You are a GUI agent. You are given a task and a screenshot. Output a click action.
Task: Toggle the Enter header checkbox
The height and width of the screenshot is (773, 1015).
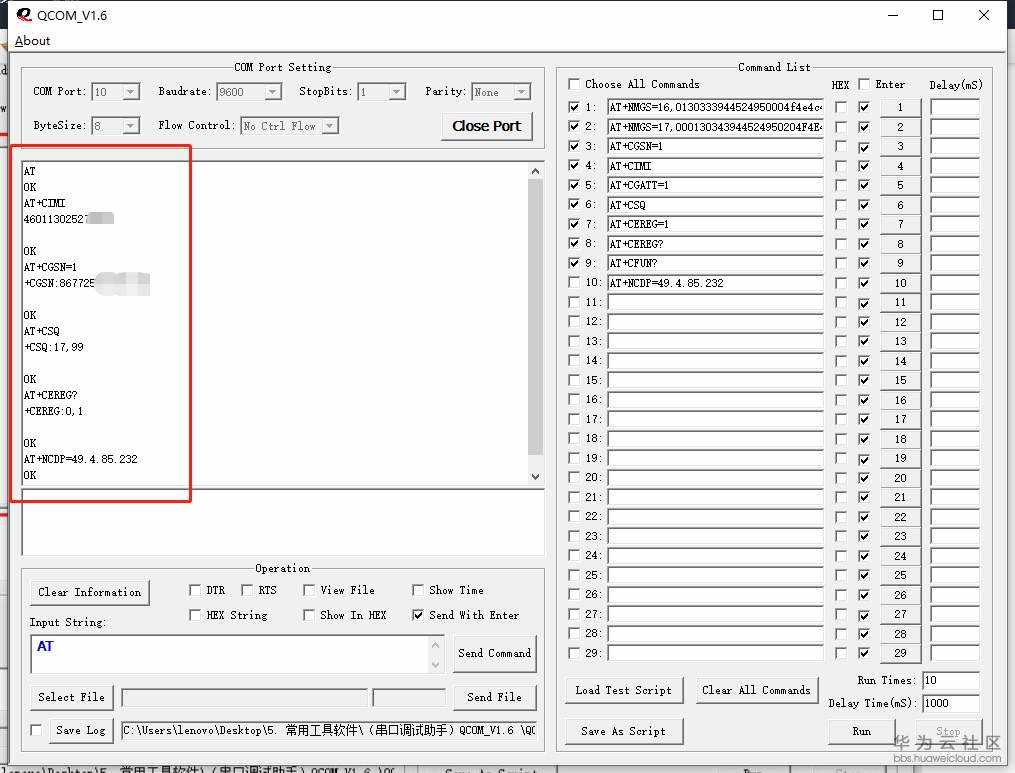pyautogui.click(x=864, y=84)
